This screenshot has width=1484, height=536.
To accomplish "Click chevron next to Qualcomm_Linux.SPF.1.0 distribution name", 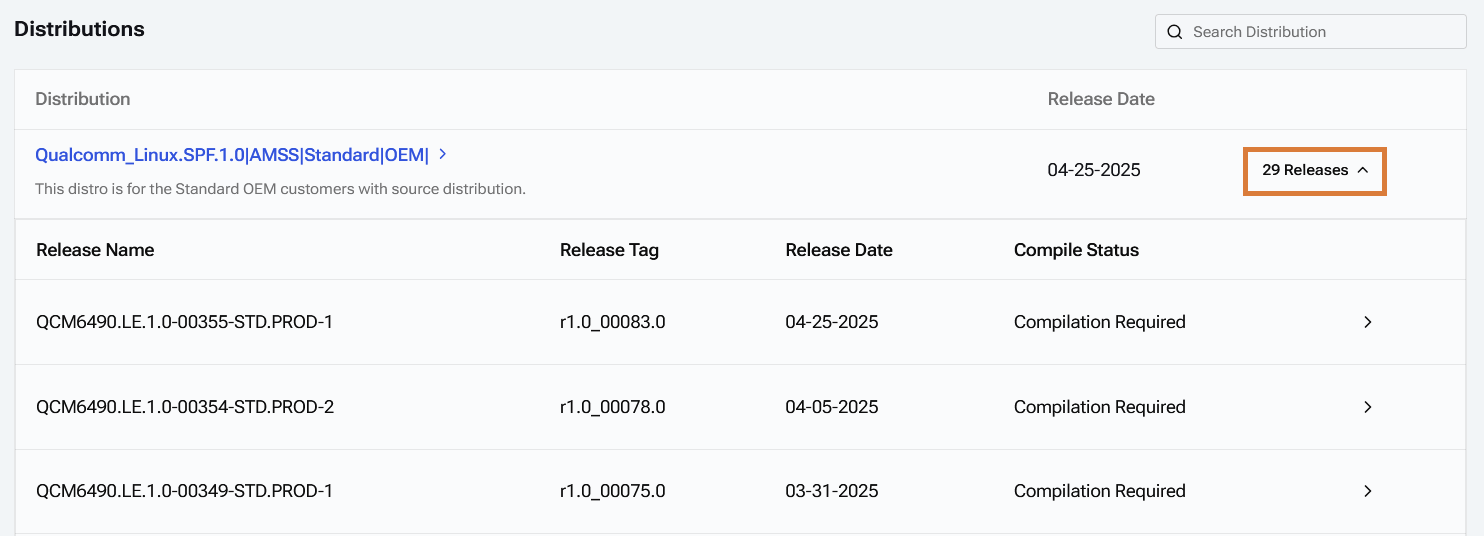I will (x=442, y=154).
